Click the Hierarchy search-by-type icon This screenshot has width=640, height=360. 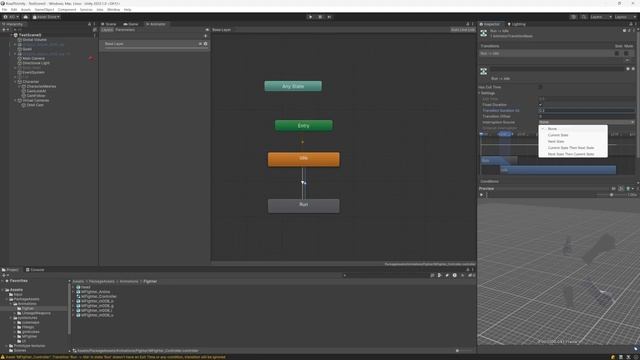click(95, 30)
